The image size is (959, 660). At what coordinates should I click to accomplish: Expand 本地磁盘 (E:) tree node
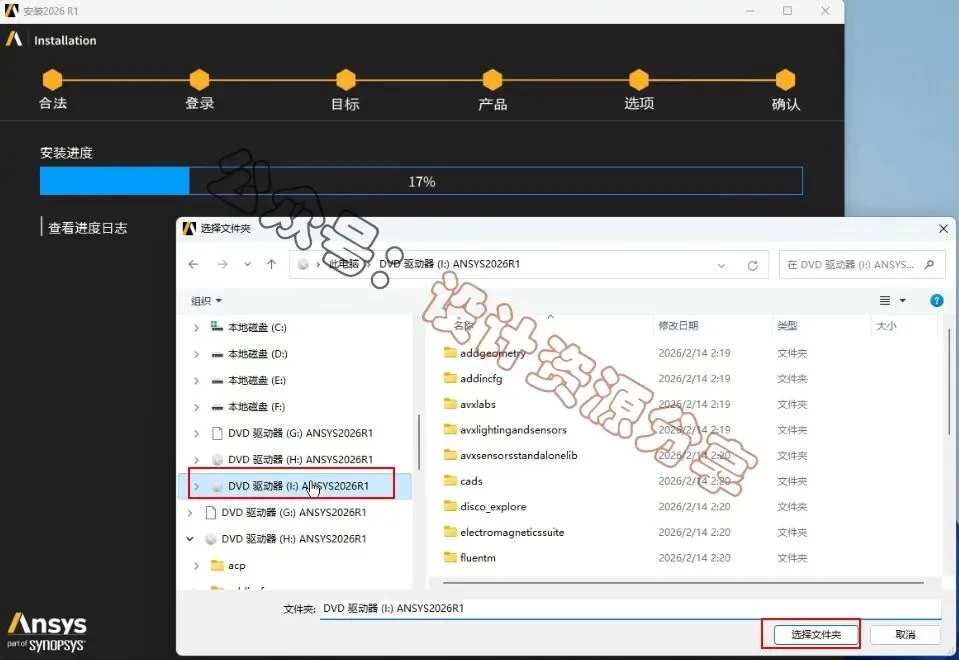coord(196,380)
